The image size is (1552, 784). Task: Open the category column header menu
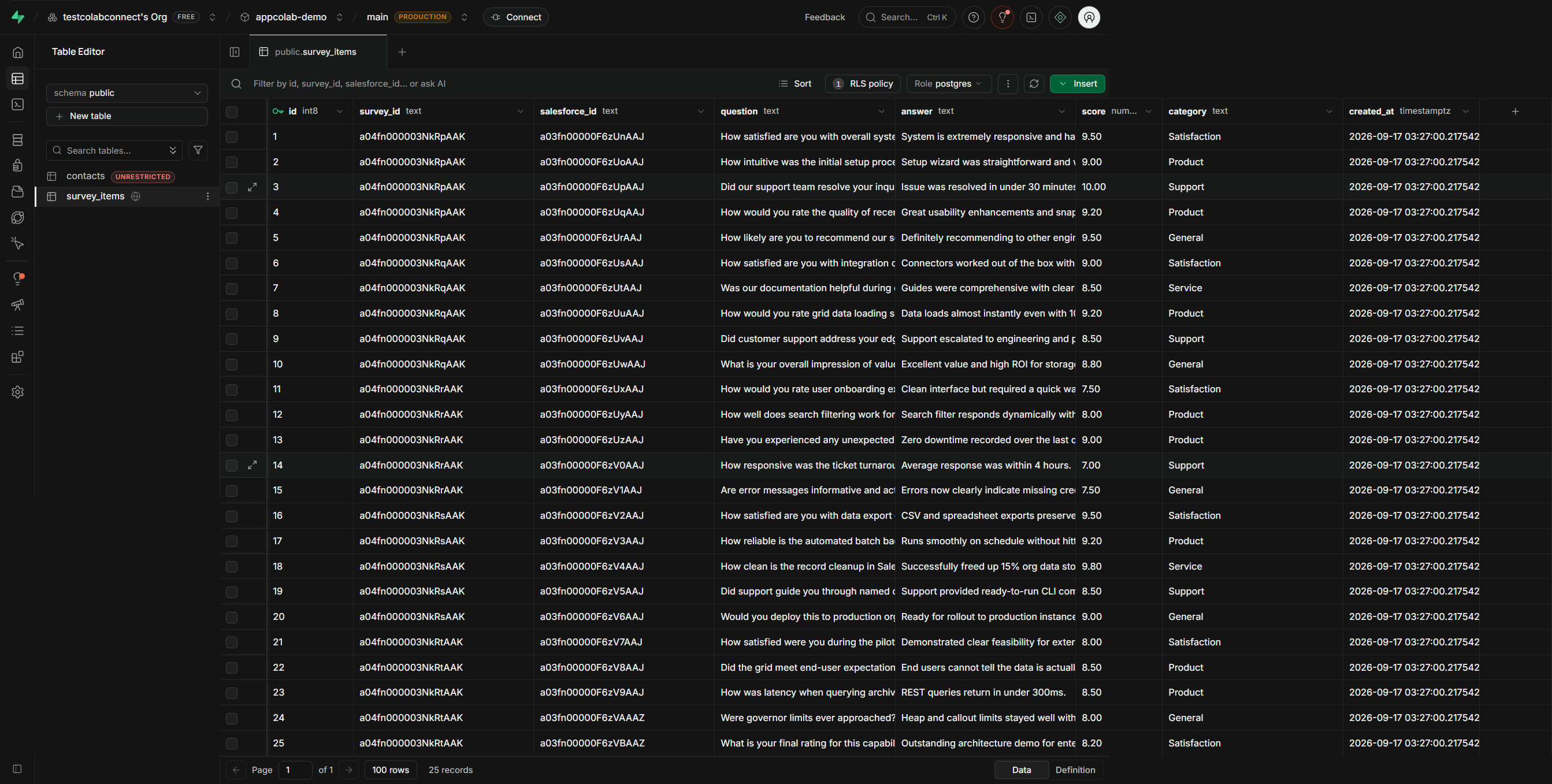[x=1329, y=112]
